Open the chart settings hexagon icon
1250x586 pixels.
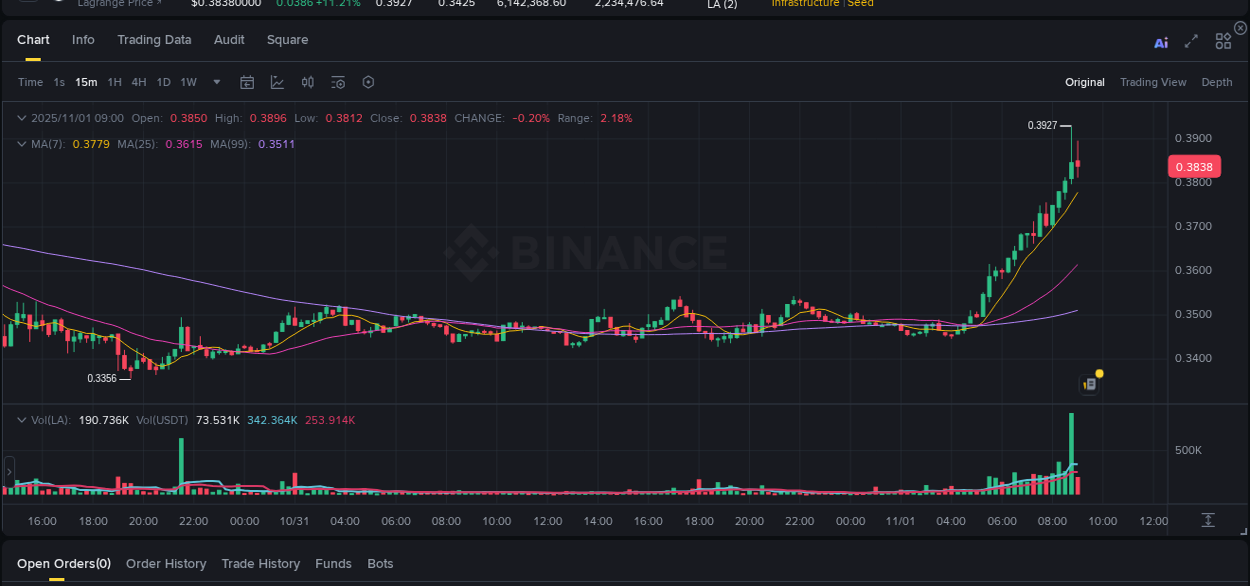(368, 82)
